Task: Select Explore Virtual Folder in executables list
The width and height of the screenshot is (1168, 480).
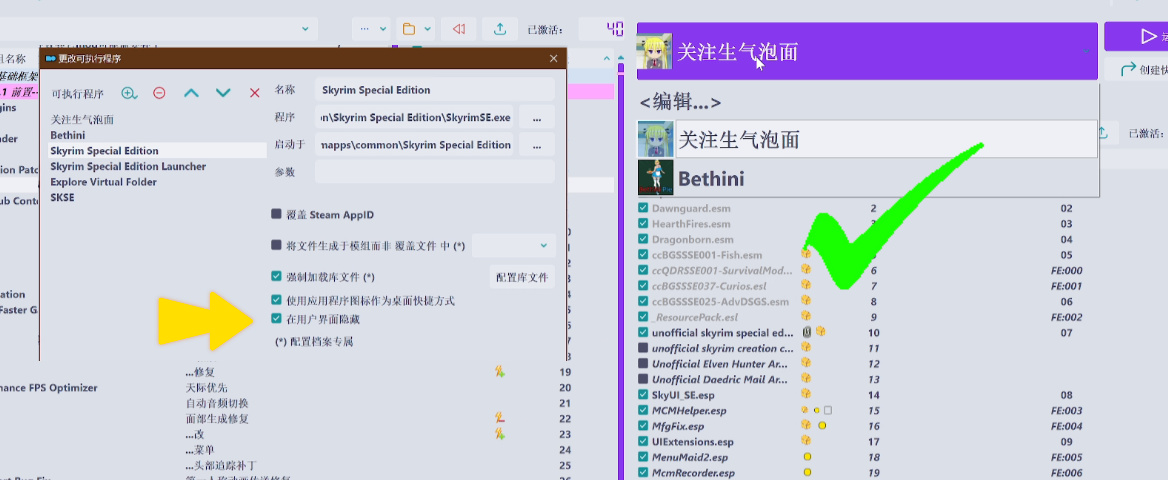Action: click(104, 182)
